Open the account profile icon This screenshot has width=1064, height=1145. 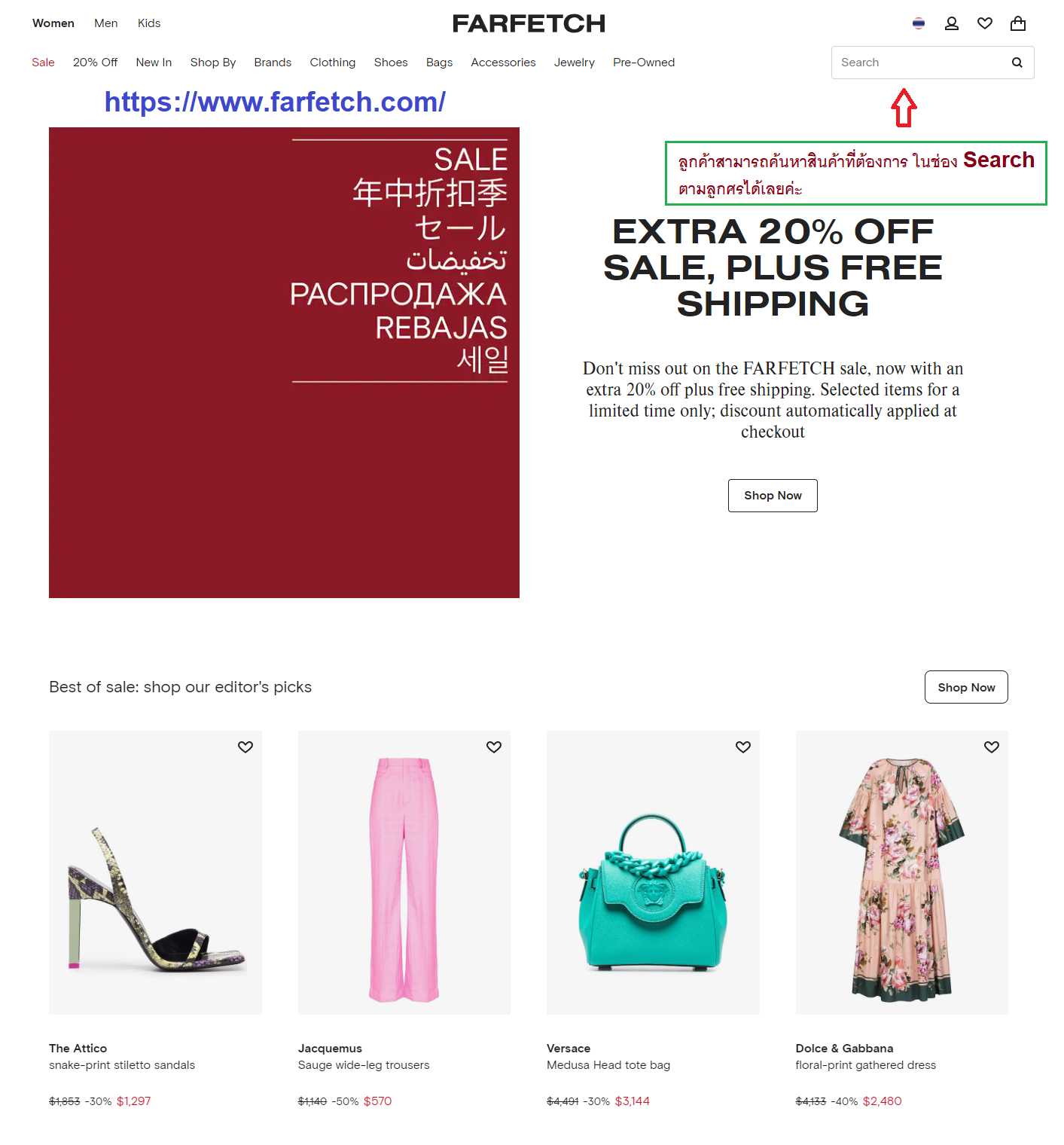point(951,23)
